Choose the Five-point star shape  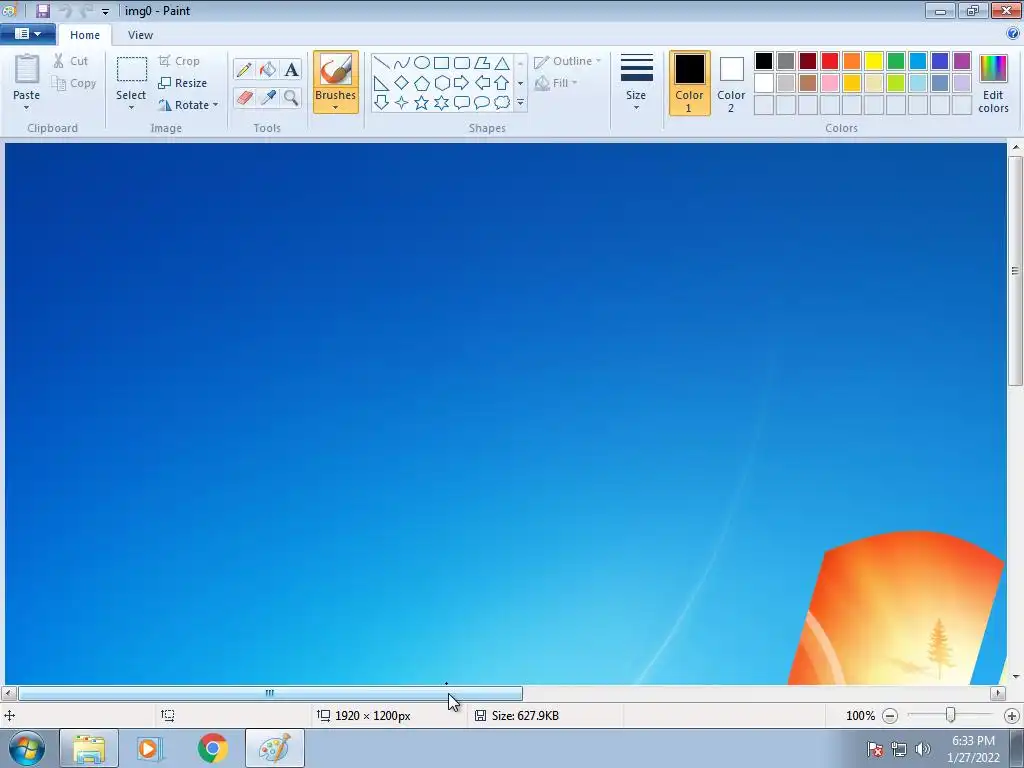coord(422,103)
